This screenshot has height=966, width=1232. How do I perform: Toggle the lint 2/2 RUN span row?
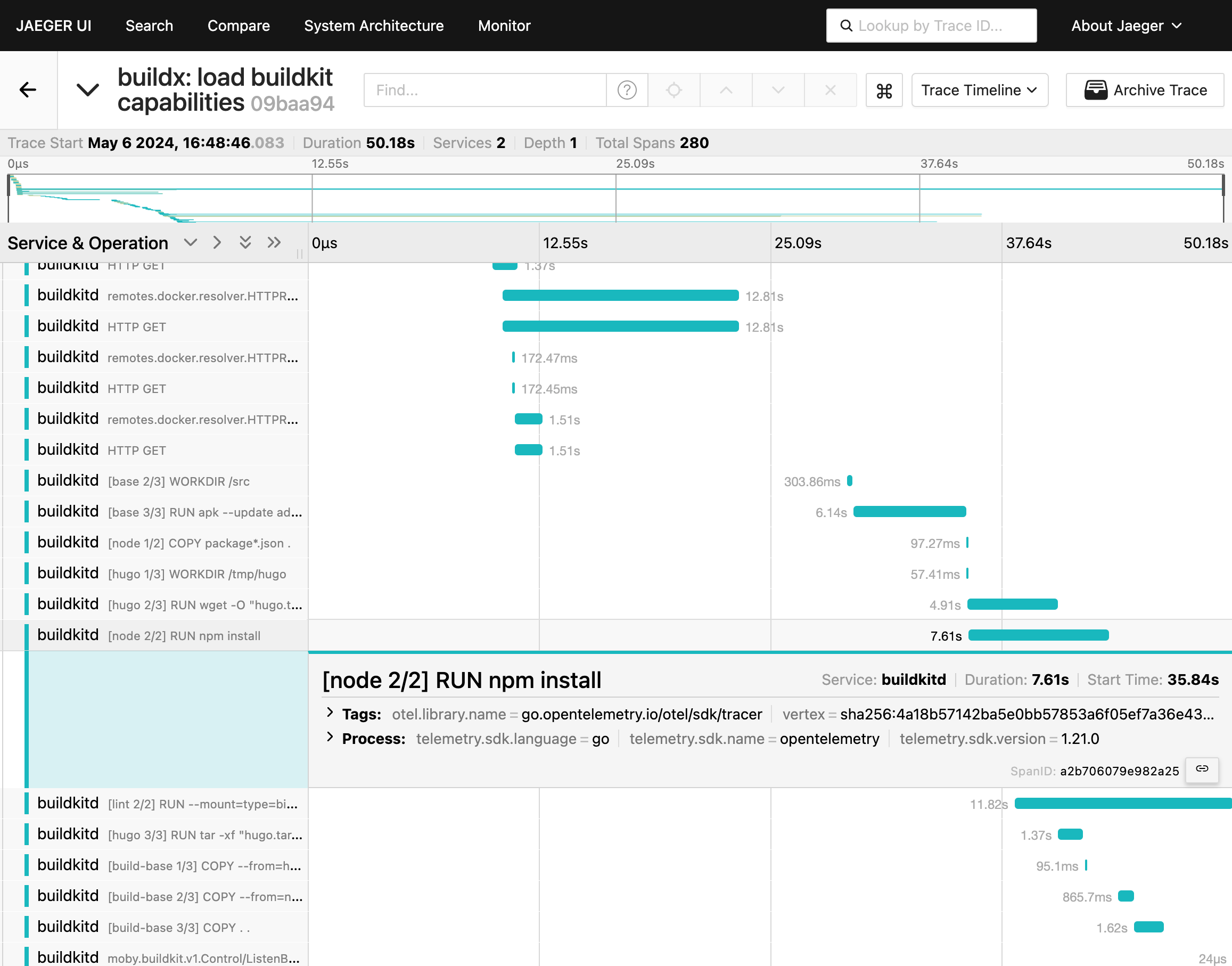click(x=202, y=804)
